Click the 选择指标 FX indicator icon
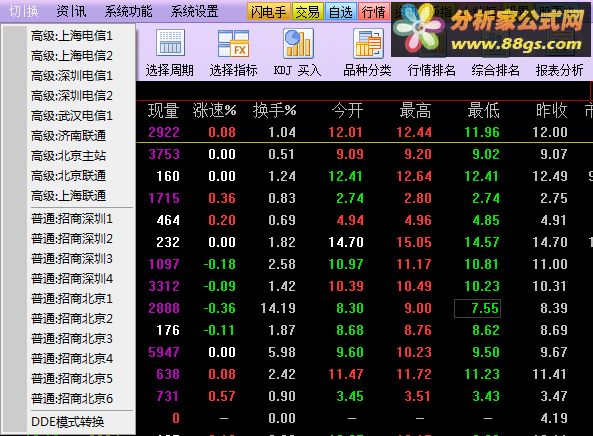This screenshot has height=436, width=593. coord(233,43)
